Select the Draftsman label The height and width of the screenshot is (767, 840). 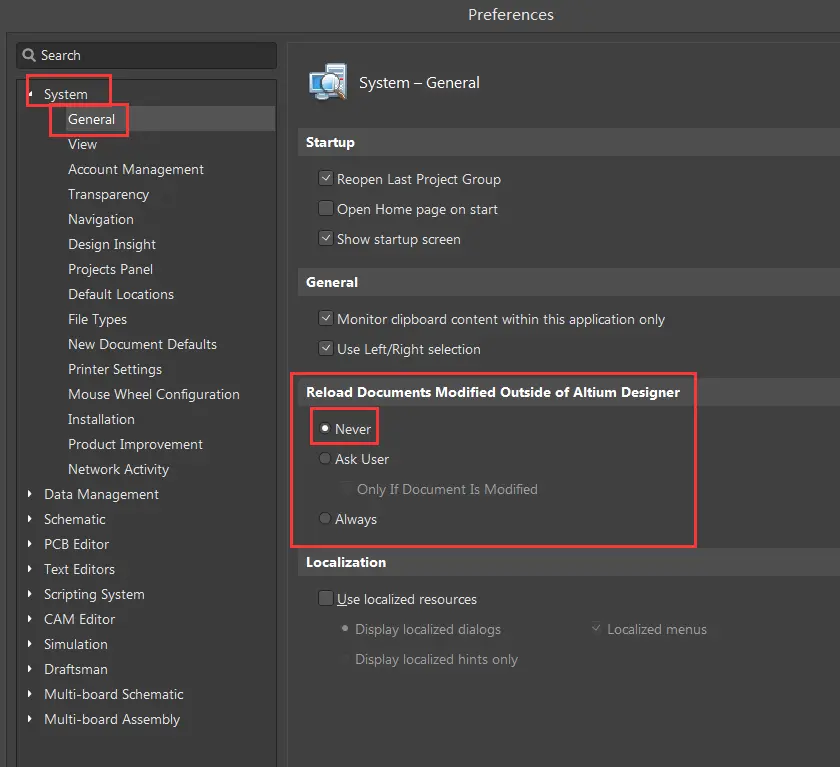pos(76,669)
